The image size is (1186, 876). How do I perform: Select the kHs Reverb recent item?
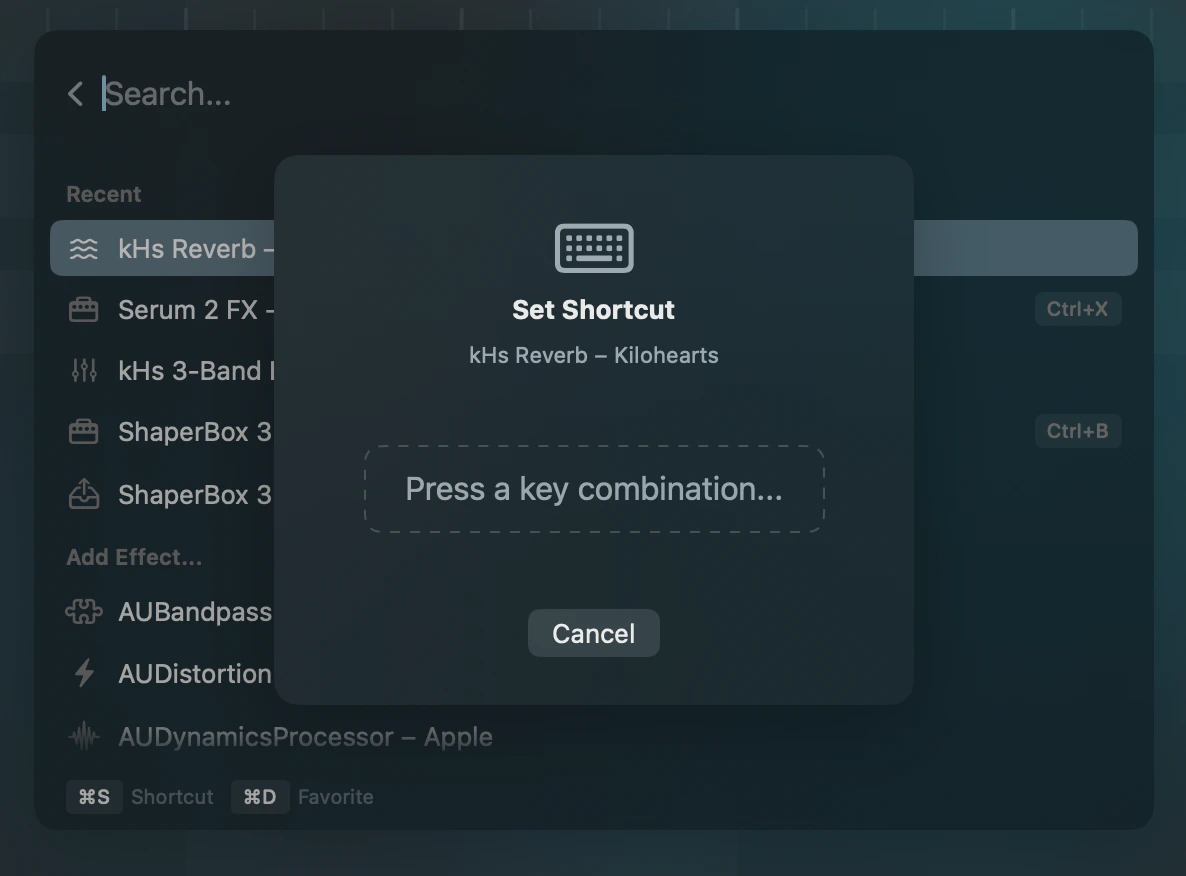pos(594,248)
